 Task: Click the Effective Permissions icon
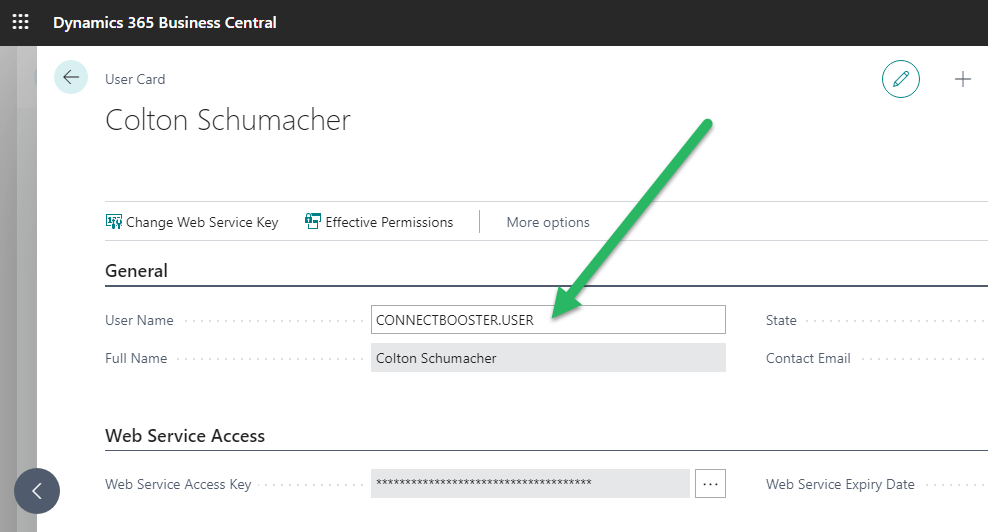pos(313,221)
